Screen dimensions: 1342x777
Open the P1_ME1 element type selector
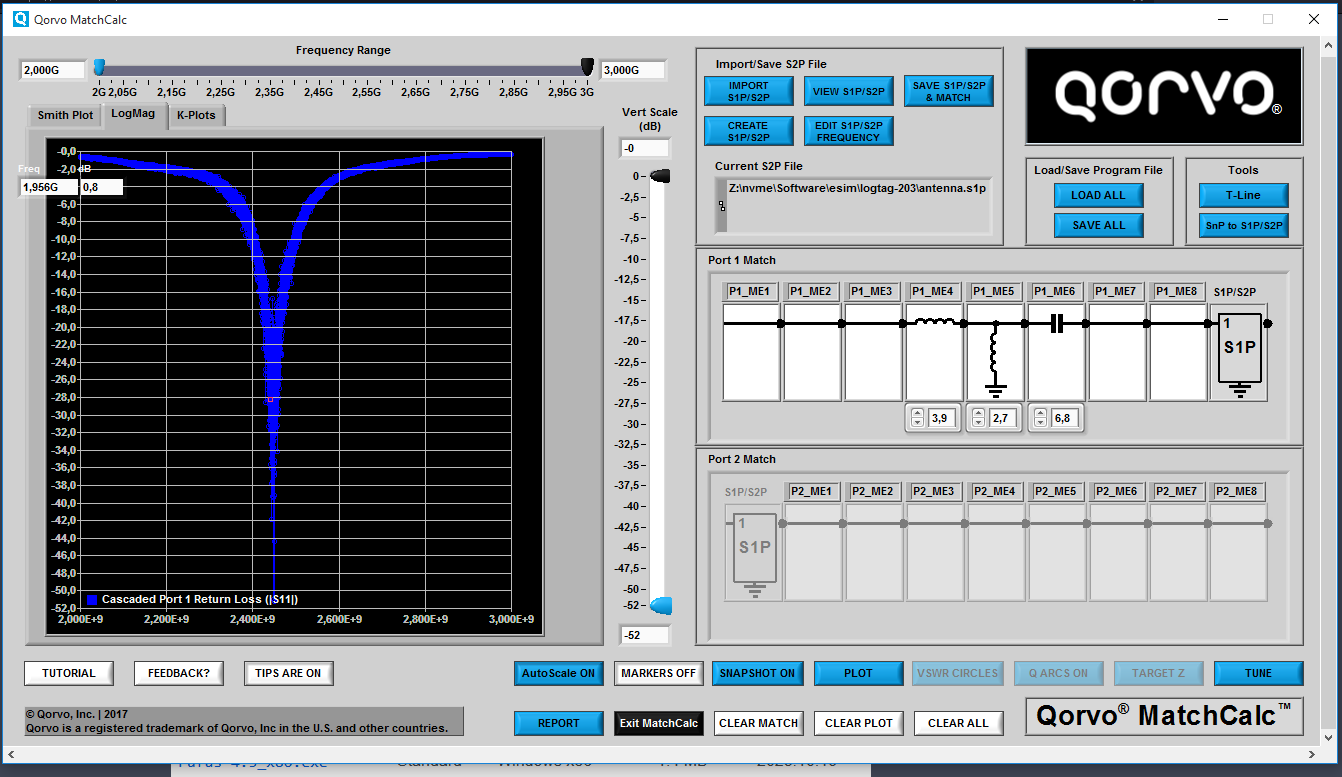pos(750,291)
